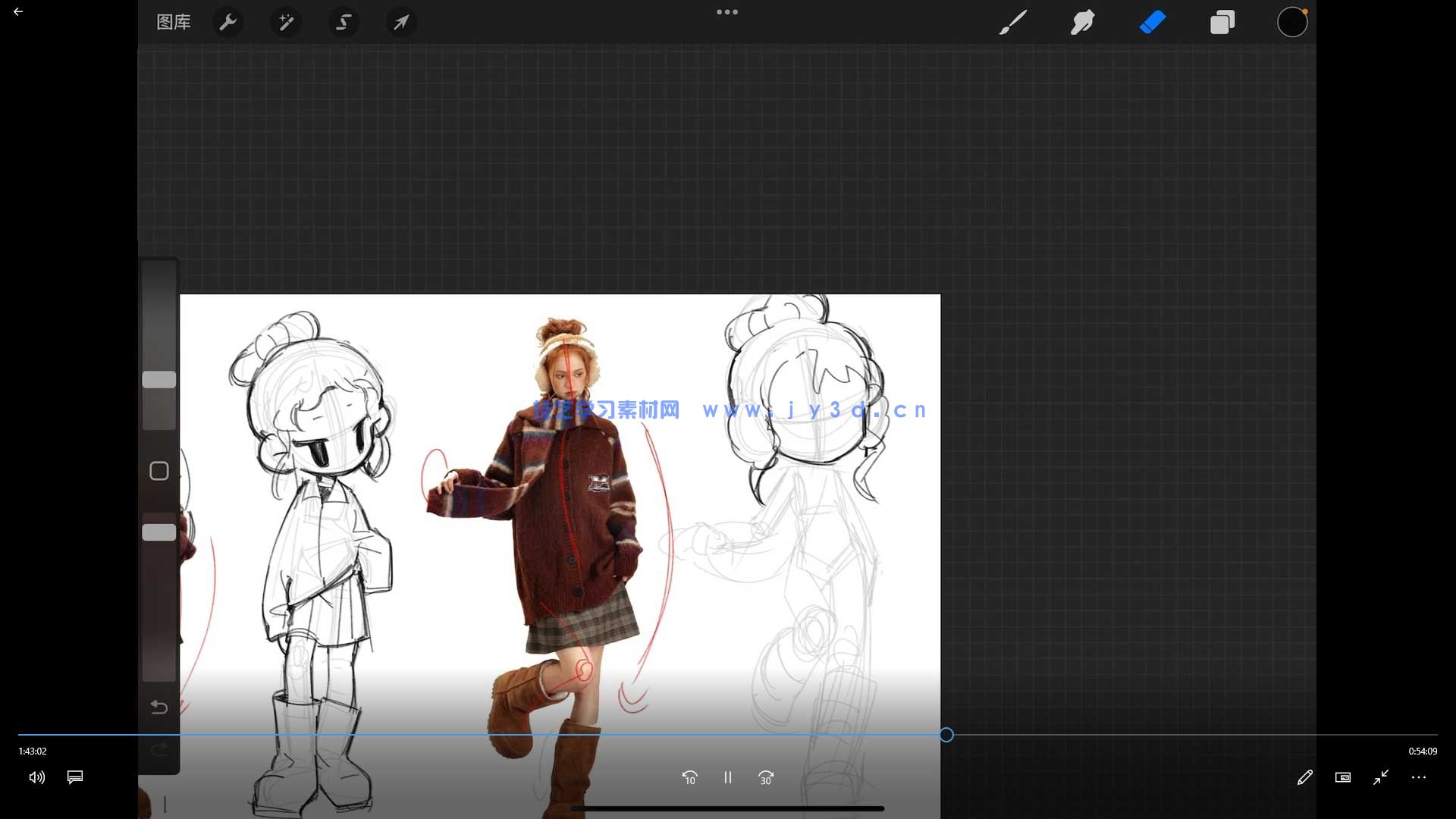Open the black color picker circle
1456x819 pixels.
pos(1292,22)
